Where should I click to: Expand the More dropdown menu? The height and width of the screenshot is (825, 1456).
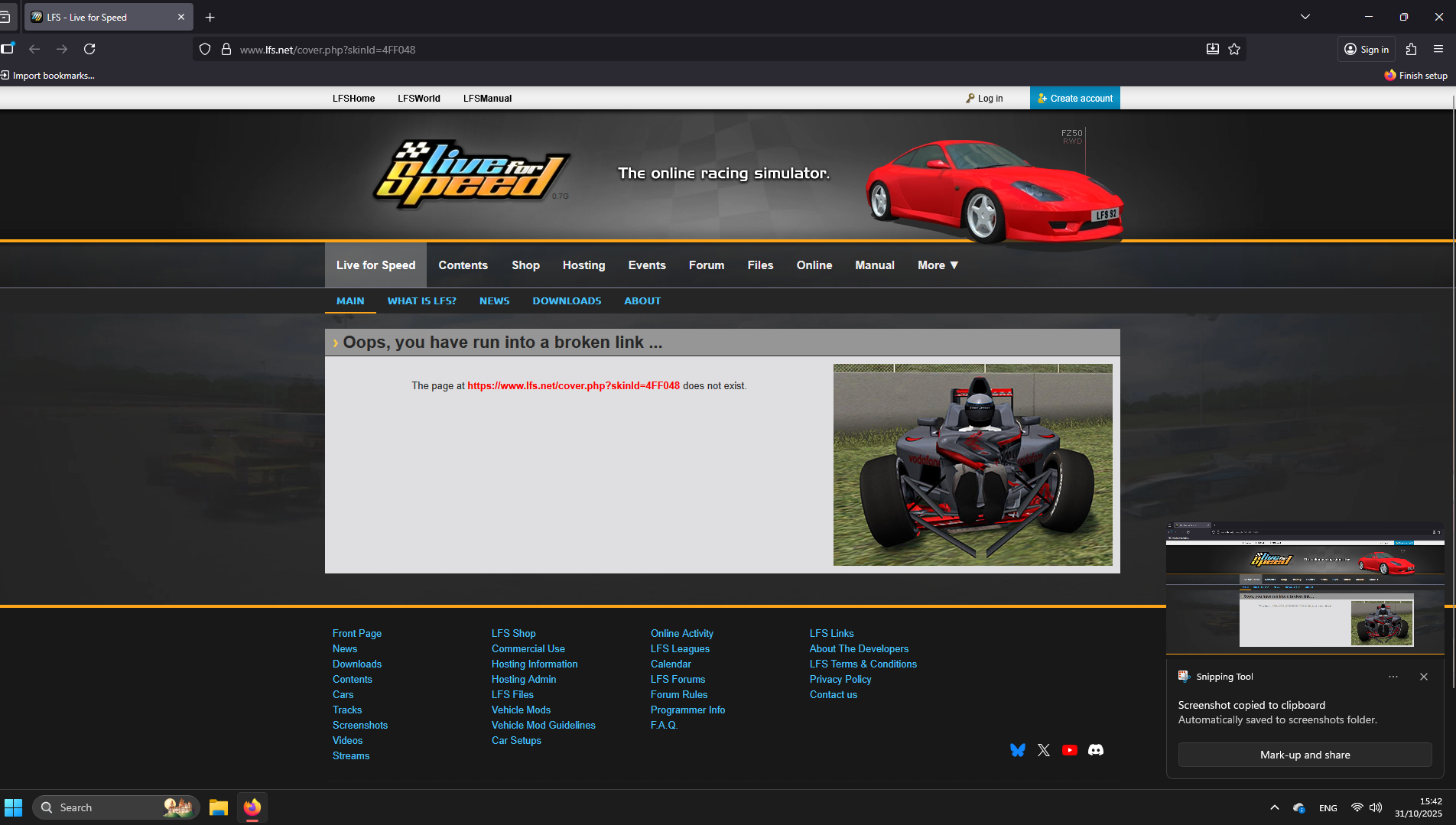click(938, 265)
